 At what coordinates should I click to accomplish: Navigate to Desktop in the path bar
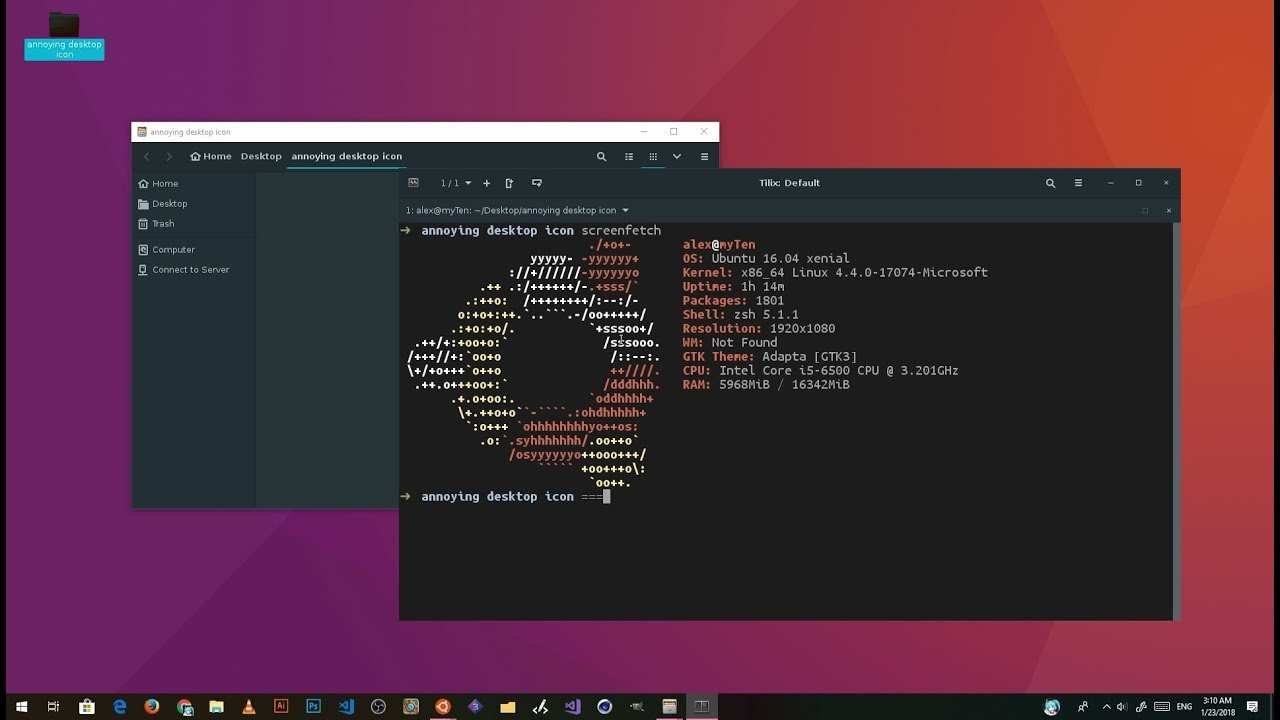click(261, 156)
